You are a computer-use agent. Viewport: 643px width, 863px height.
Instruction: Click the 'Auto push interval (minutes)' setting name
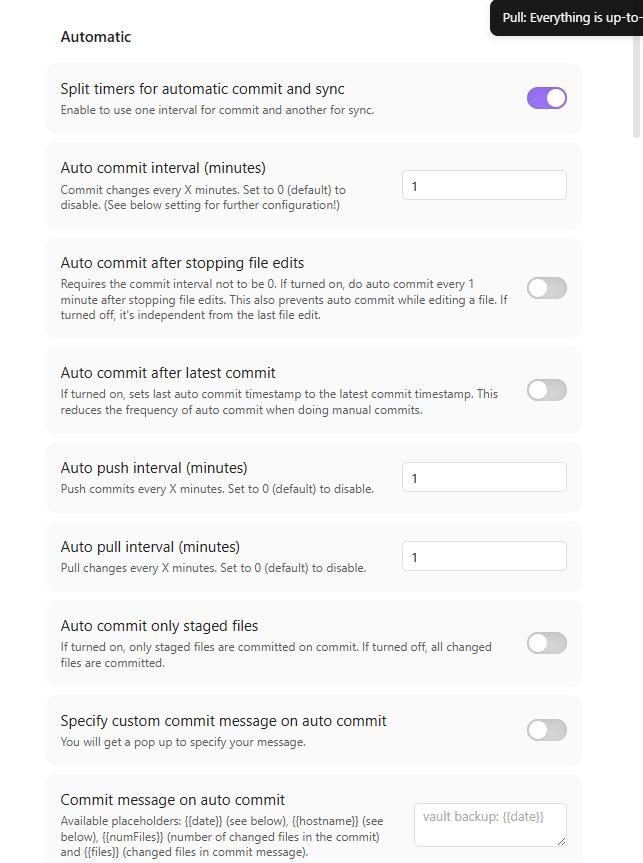[x=154, y=467]
